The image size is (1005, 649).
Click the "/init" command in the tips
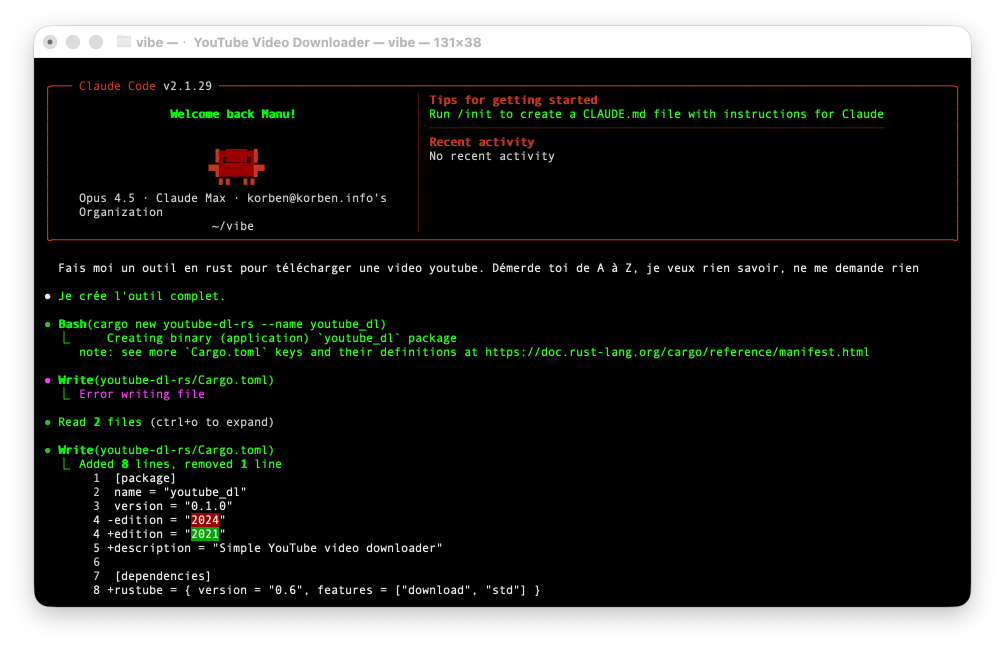(474, 114)
